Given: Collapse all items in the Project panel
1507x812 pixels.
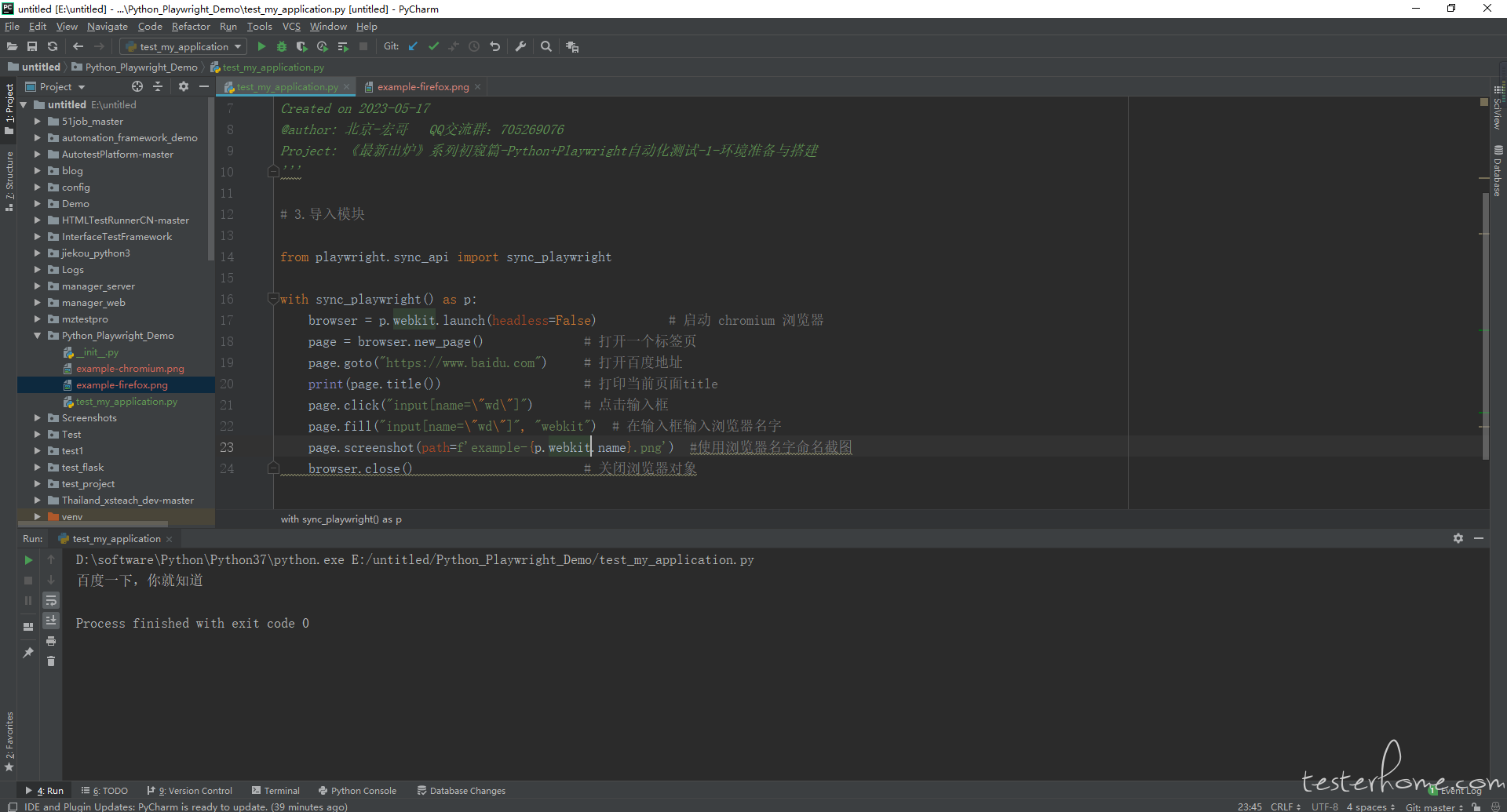Looking at the screenshot, I should click(158, 86).
